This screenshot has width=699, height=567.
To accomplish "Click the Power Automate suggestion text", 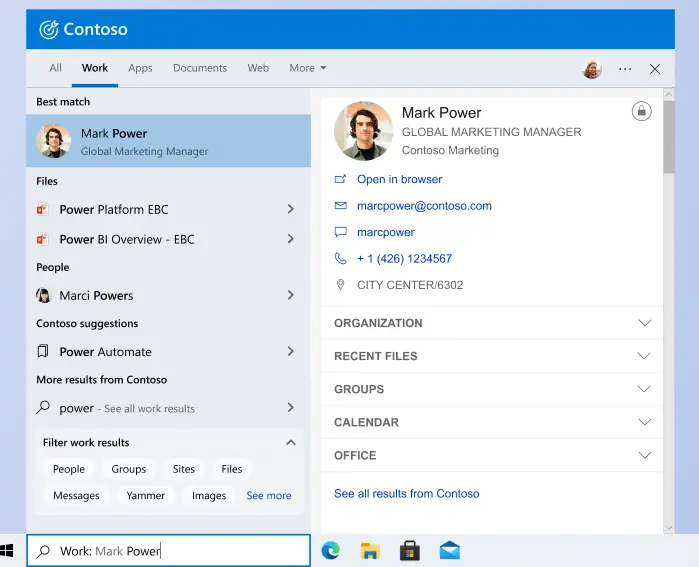I will [x=106, y=352].
